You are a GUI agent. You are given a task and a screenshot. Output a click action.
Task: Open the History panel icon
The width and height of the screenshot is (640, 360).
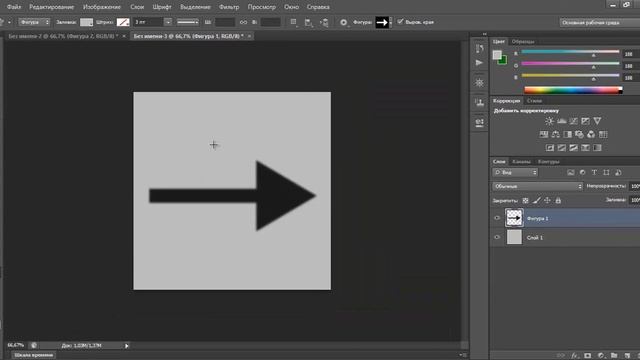[x=479, y=49]
